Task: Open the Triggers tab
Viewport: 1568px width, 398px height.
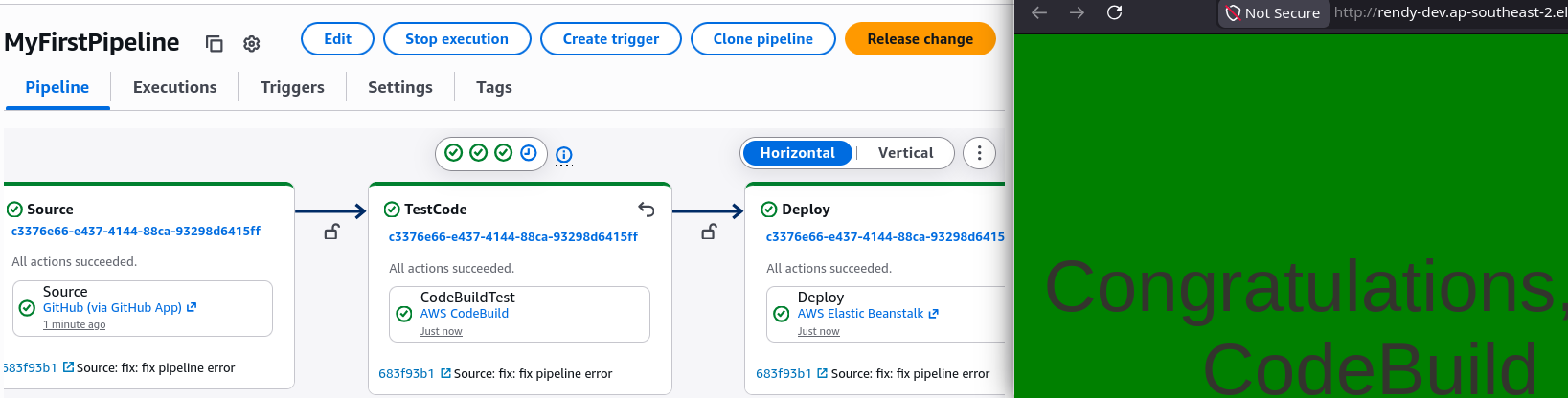Action: (292, 87)
